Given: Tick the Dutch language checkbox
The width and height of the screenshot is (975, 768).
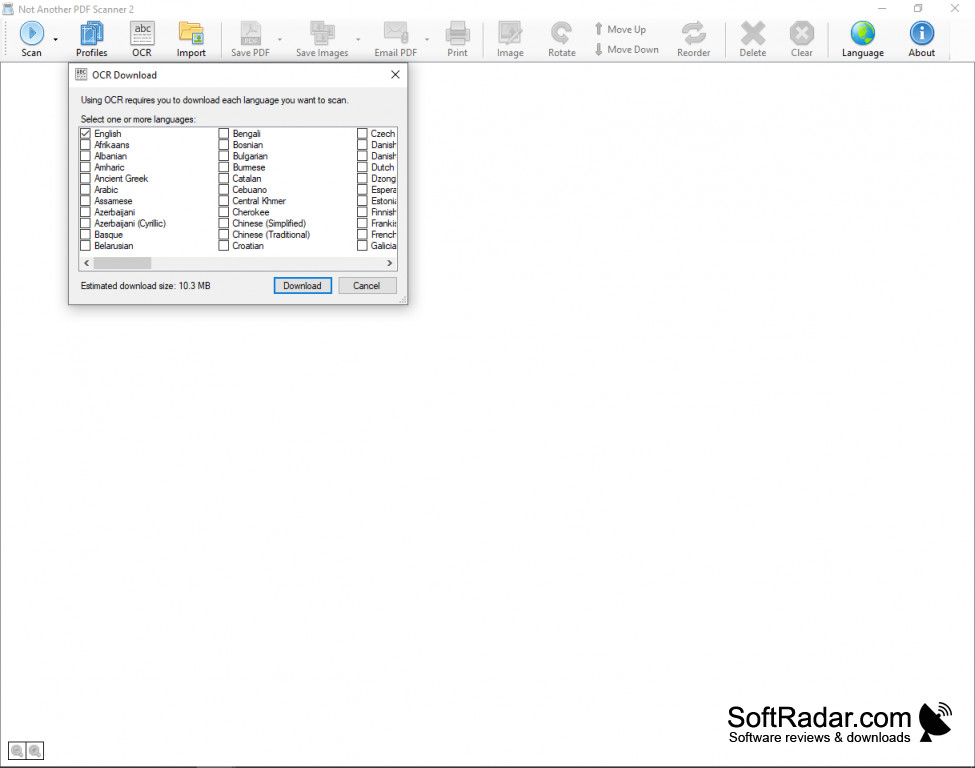Looking at the screenshot, I should (x=362, y=167).
